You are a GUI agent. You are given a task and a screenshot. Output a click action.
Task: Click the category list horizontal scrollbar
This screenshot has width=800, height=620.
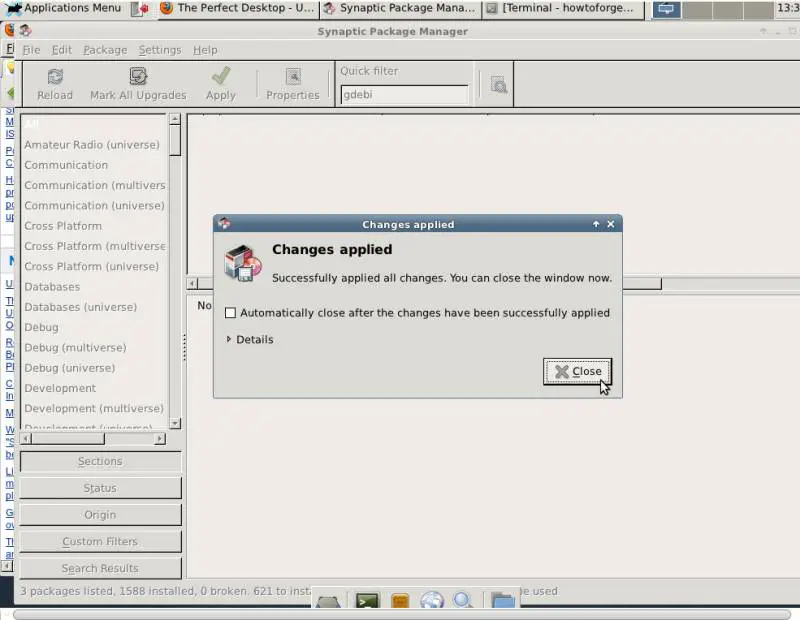pyautogui.click(x=91, y=438)
